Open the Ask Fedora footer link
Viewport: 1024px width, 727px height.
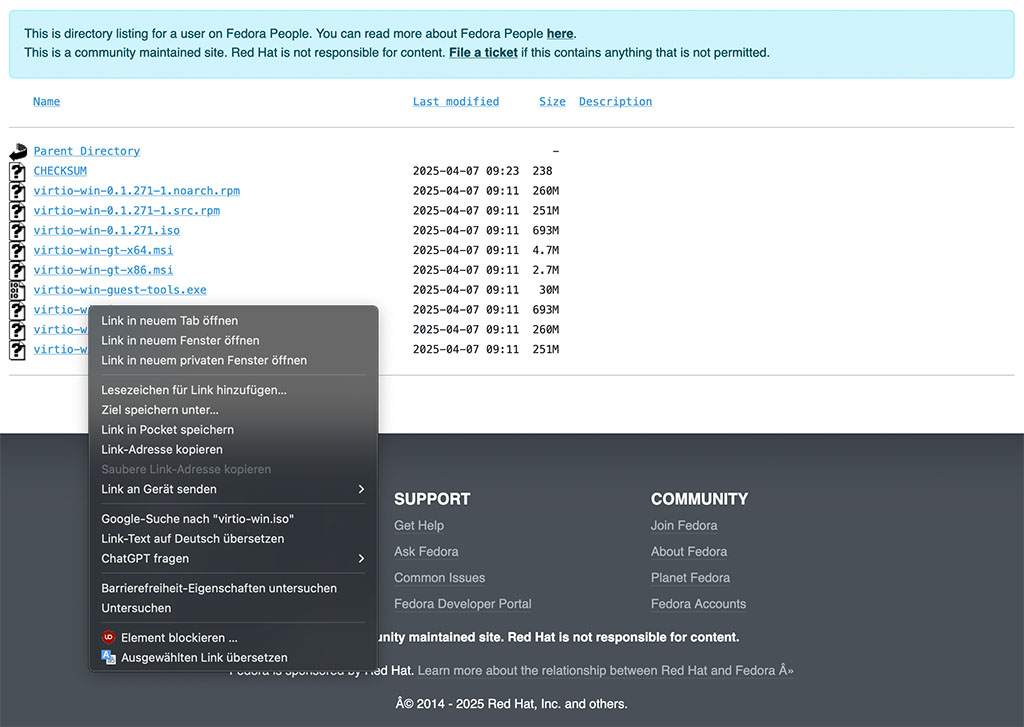click(426, 551)
